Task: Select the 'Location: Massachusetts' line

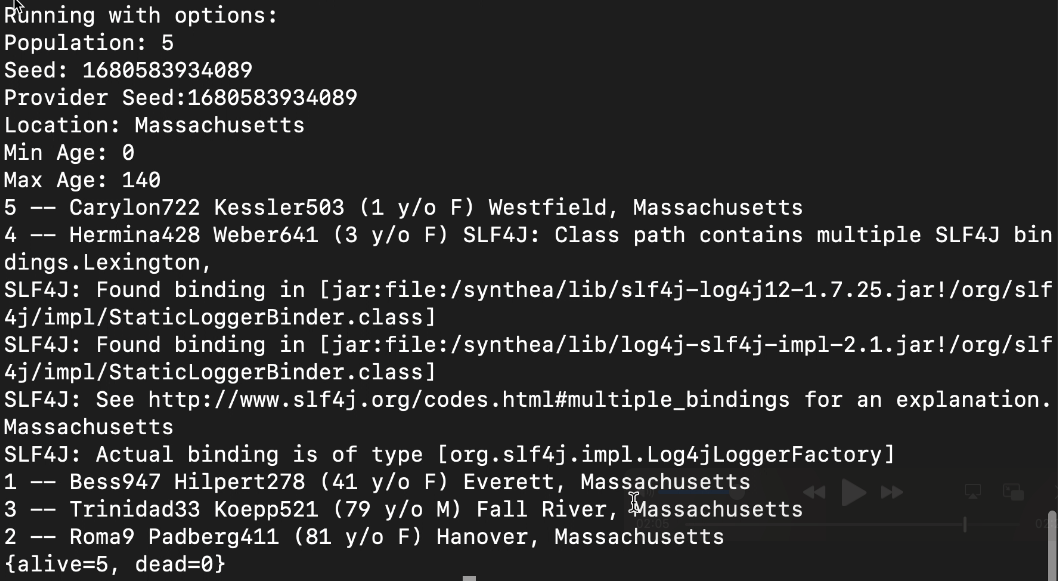Action: [x=154, y=125]
